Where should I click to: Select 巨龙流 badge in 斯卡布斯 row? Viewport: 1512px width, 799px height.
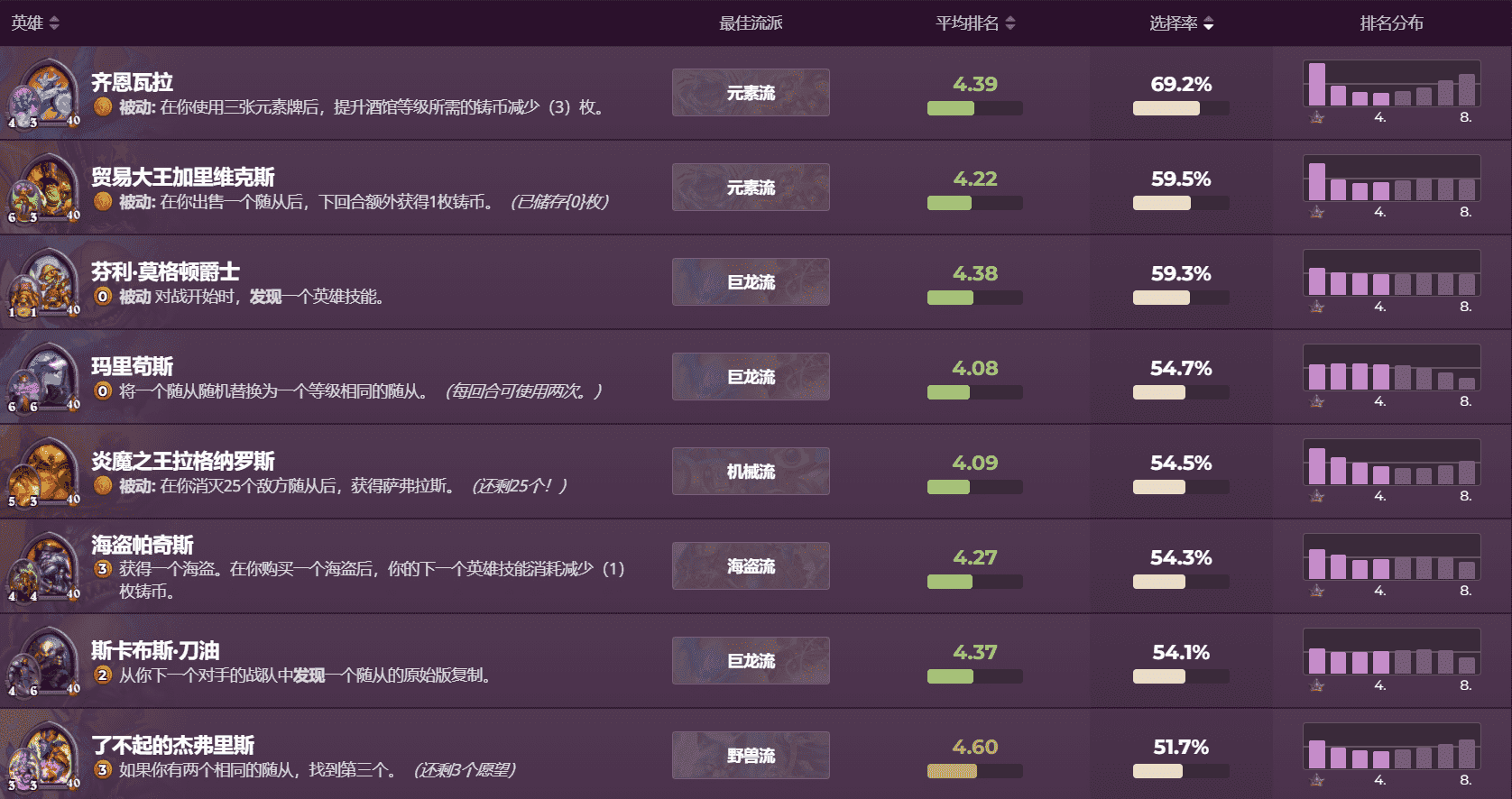coord(751,661)
